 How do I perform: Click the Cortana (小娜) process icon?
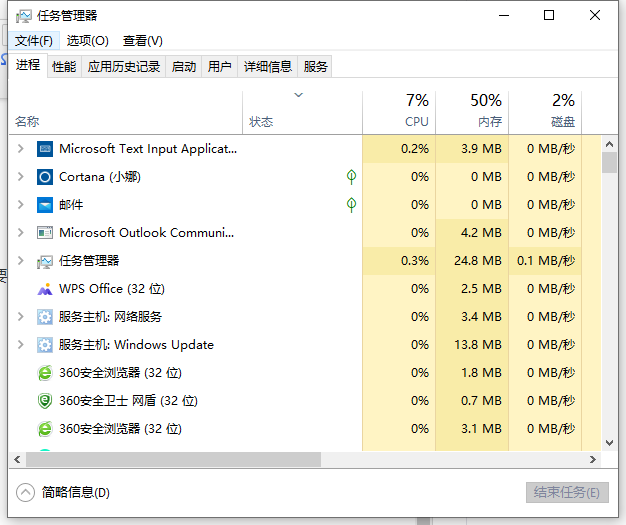click(x=45, y=177)
